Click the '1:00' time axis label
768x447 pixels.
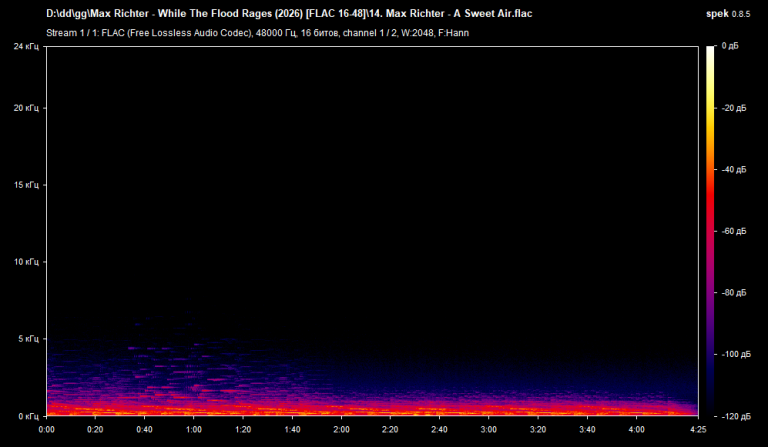pos(193,430)
